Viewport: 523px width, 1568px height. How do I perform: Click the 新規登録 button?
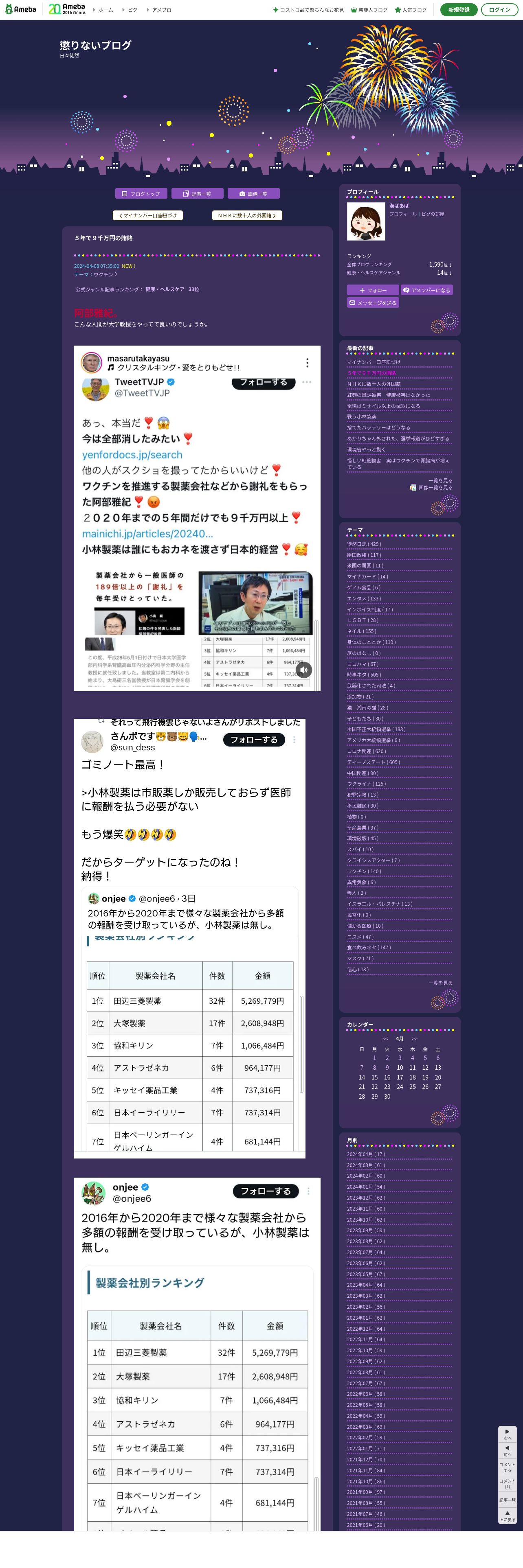coord(459,10)
